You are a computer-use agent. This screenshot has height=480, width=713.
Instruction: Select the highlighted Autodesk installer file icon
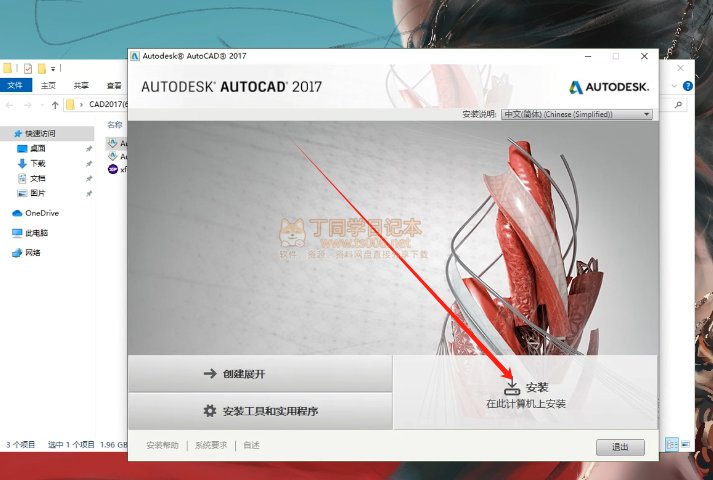tap(113, 144)
